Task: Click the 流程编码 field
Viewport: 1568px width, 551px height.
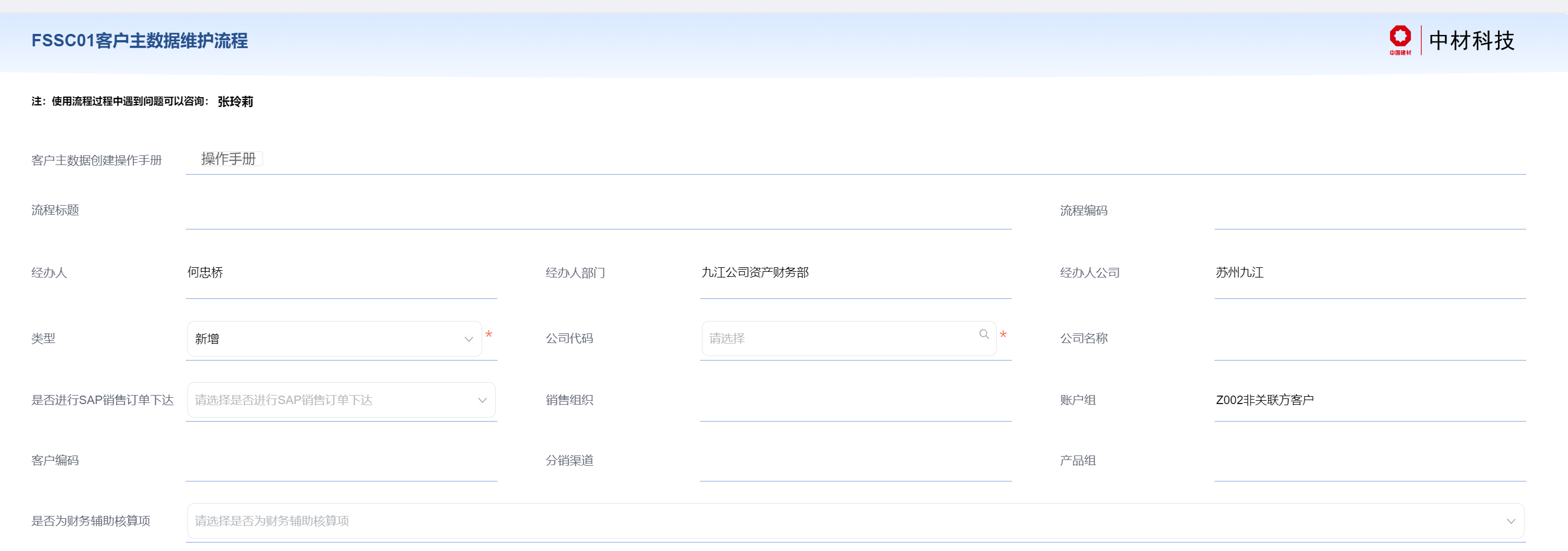Action: (x=1370, y=211)
